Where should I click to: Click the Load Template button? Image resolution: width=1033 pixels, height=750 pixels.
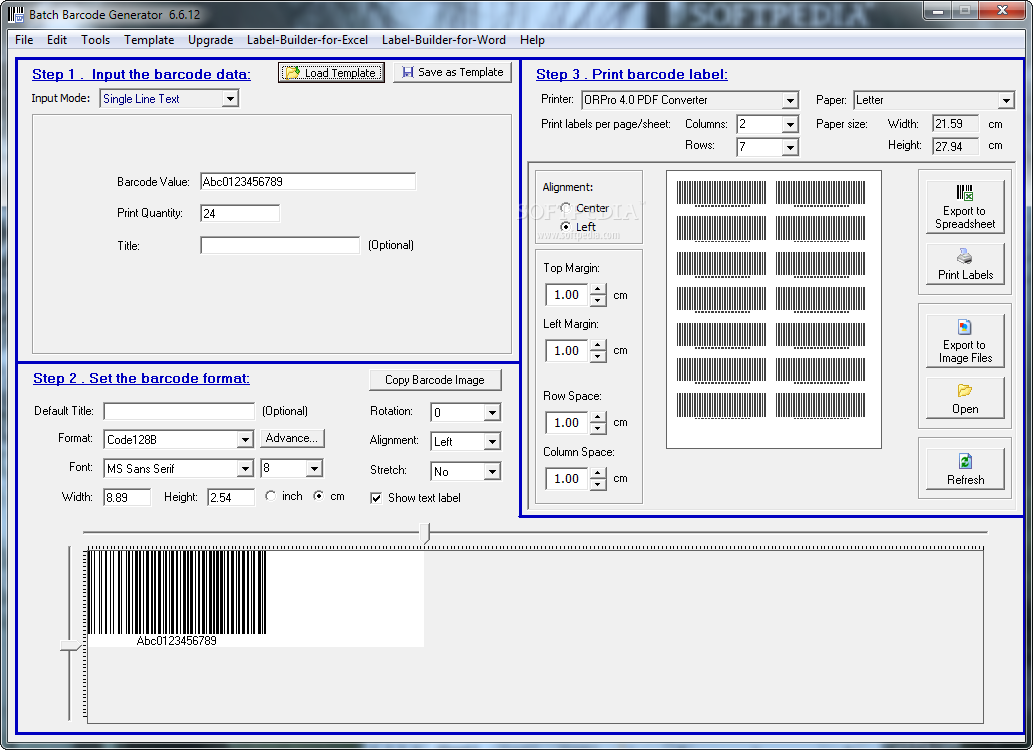(x=331, y=72)
